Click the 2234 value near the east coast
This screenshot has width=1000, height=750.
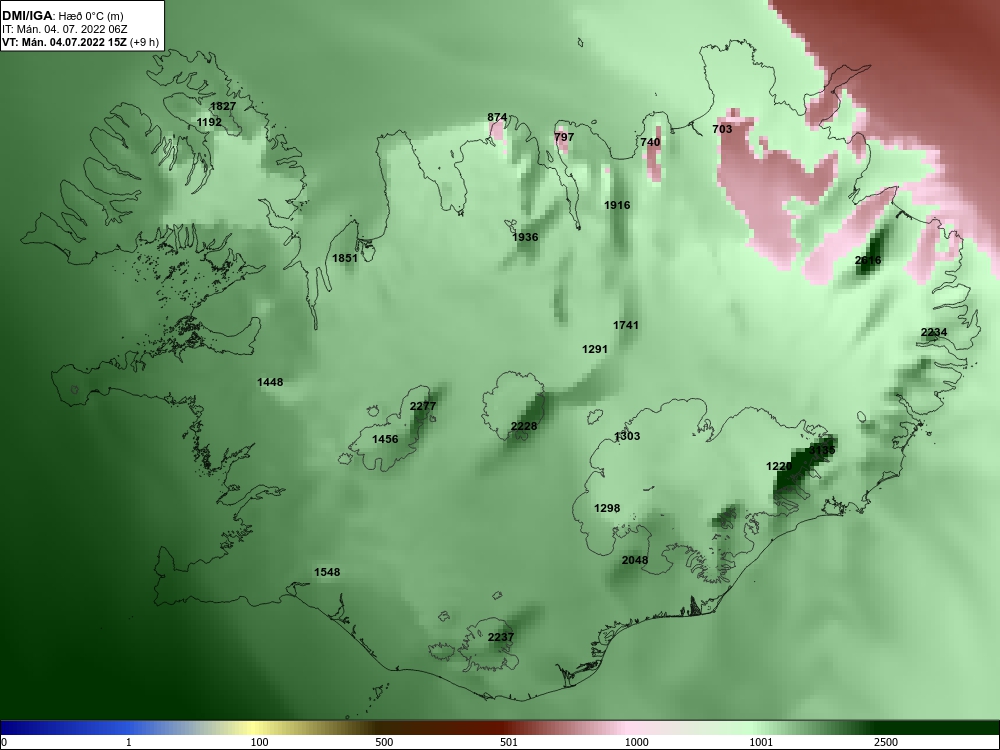tap(934, 332)
